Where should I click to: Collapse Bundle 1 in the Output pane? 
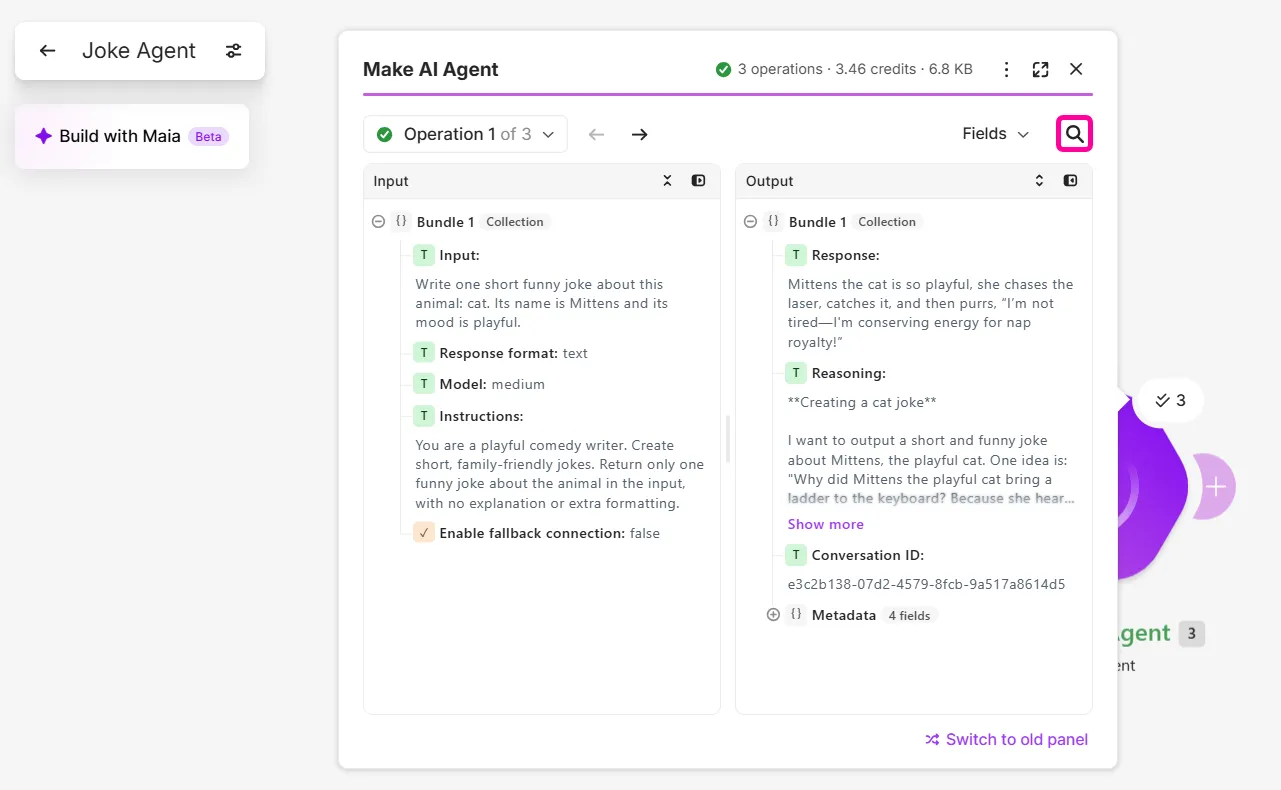coord(750,222)
